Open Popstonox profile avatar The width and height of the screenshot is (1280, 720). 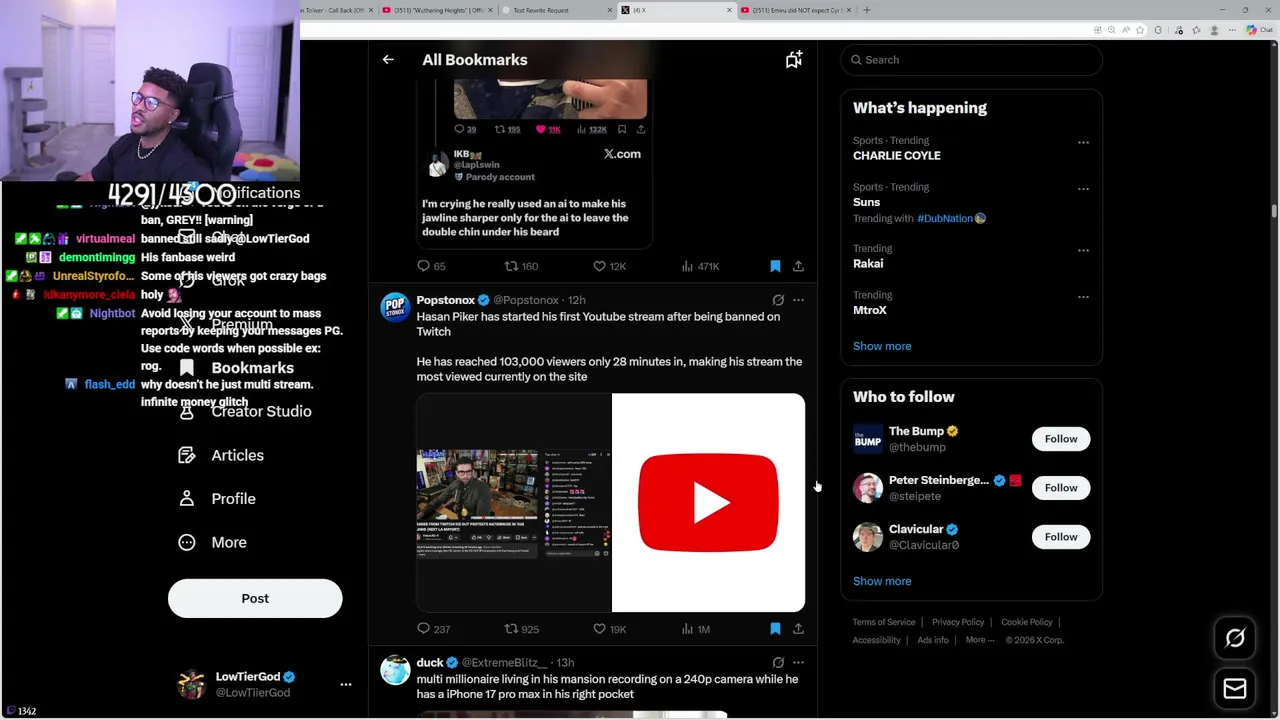[395, 307]
